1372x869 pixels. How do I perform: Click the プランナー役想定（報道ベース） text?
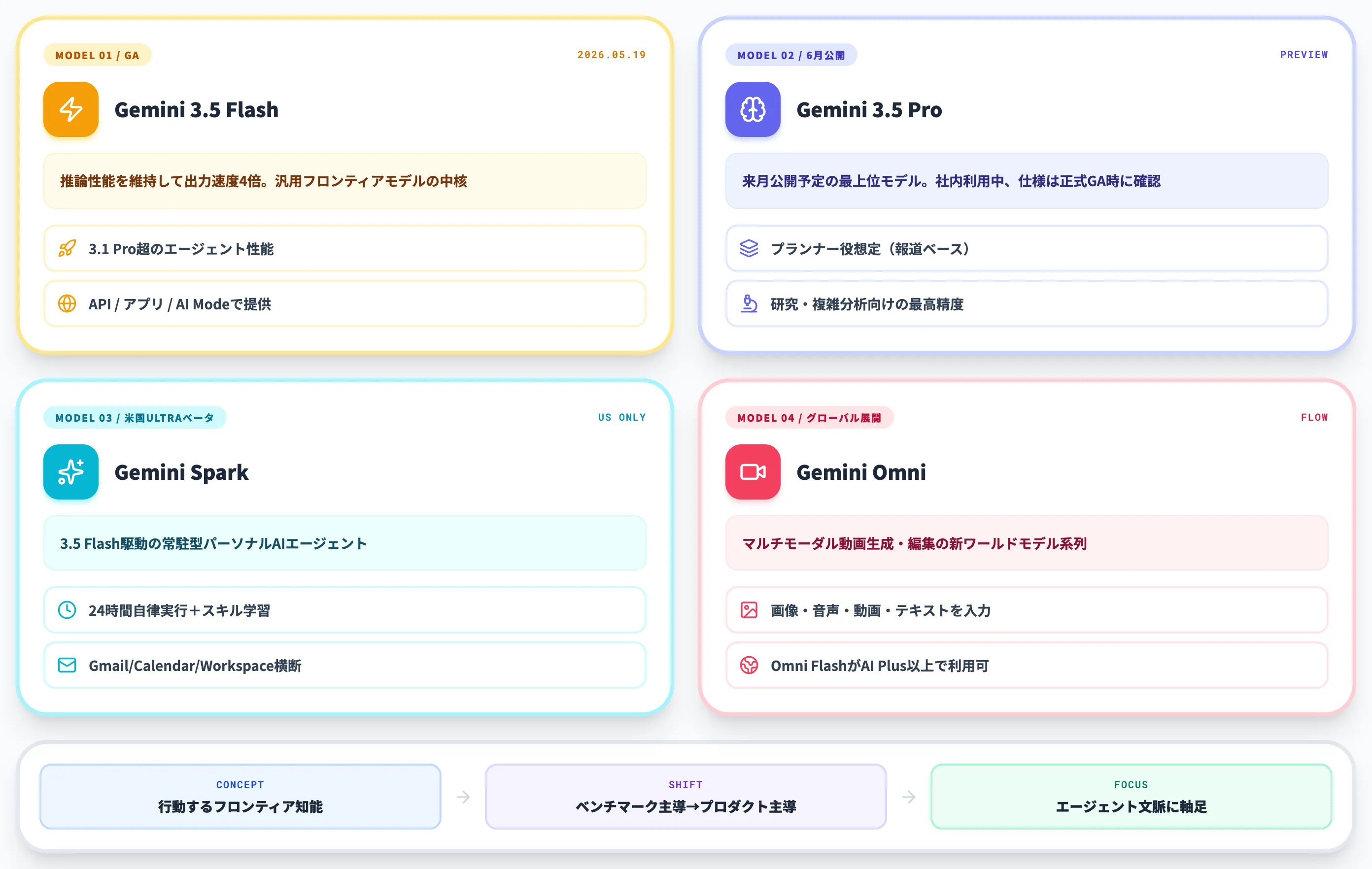[x=871, y=249]
